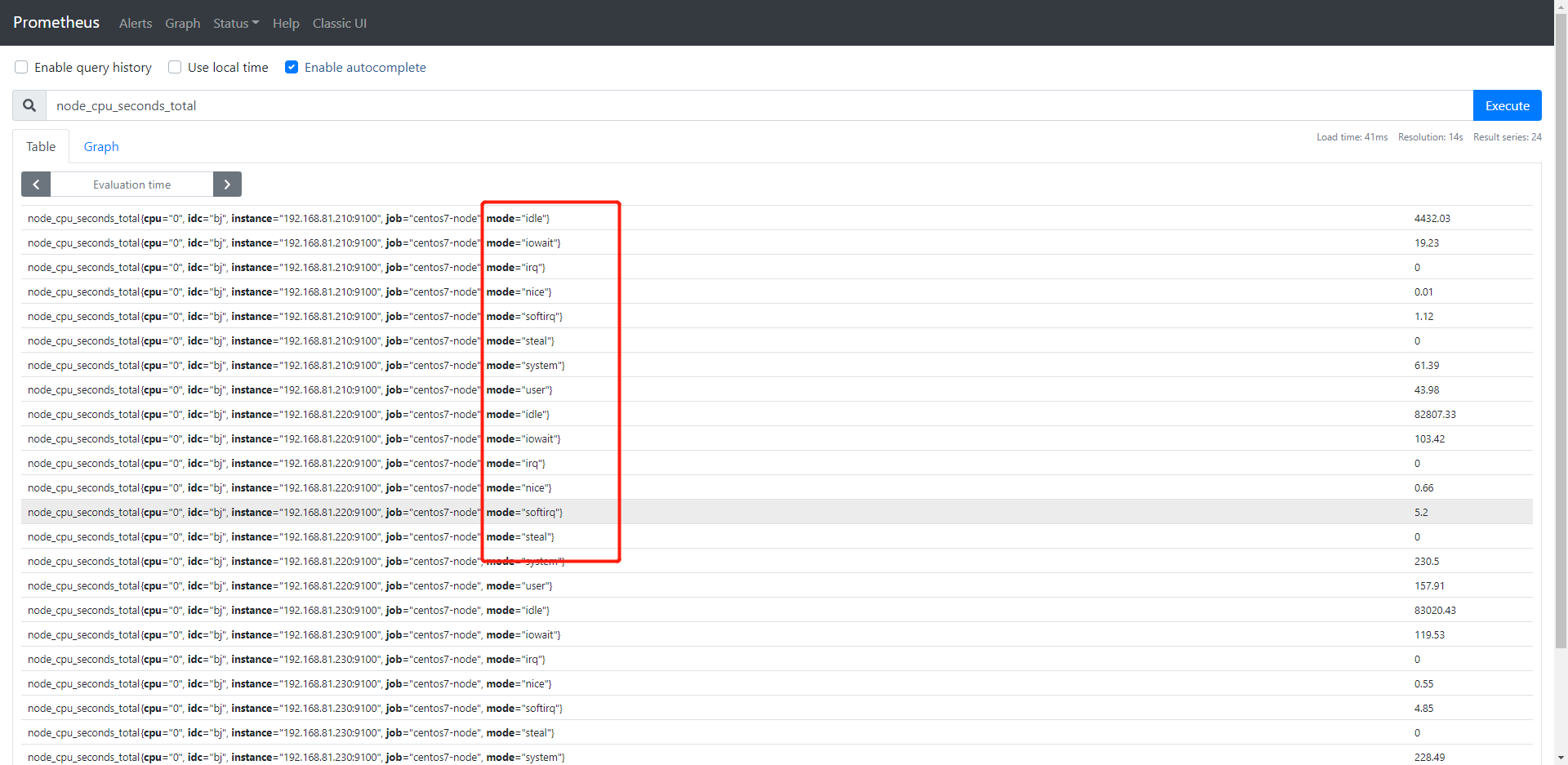Click the search magnifier icon
This screenshot has width=1568, height=765.
pos(29,105)
